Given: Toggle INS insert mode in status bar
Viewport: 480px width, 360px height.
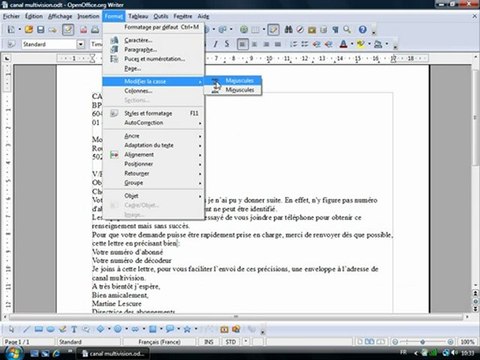Looking at the screenshot, I should tap(209, 342).
